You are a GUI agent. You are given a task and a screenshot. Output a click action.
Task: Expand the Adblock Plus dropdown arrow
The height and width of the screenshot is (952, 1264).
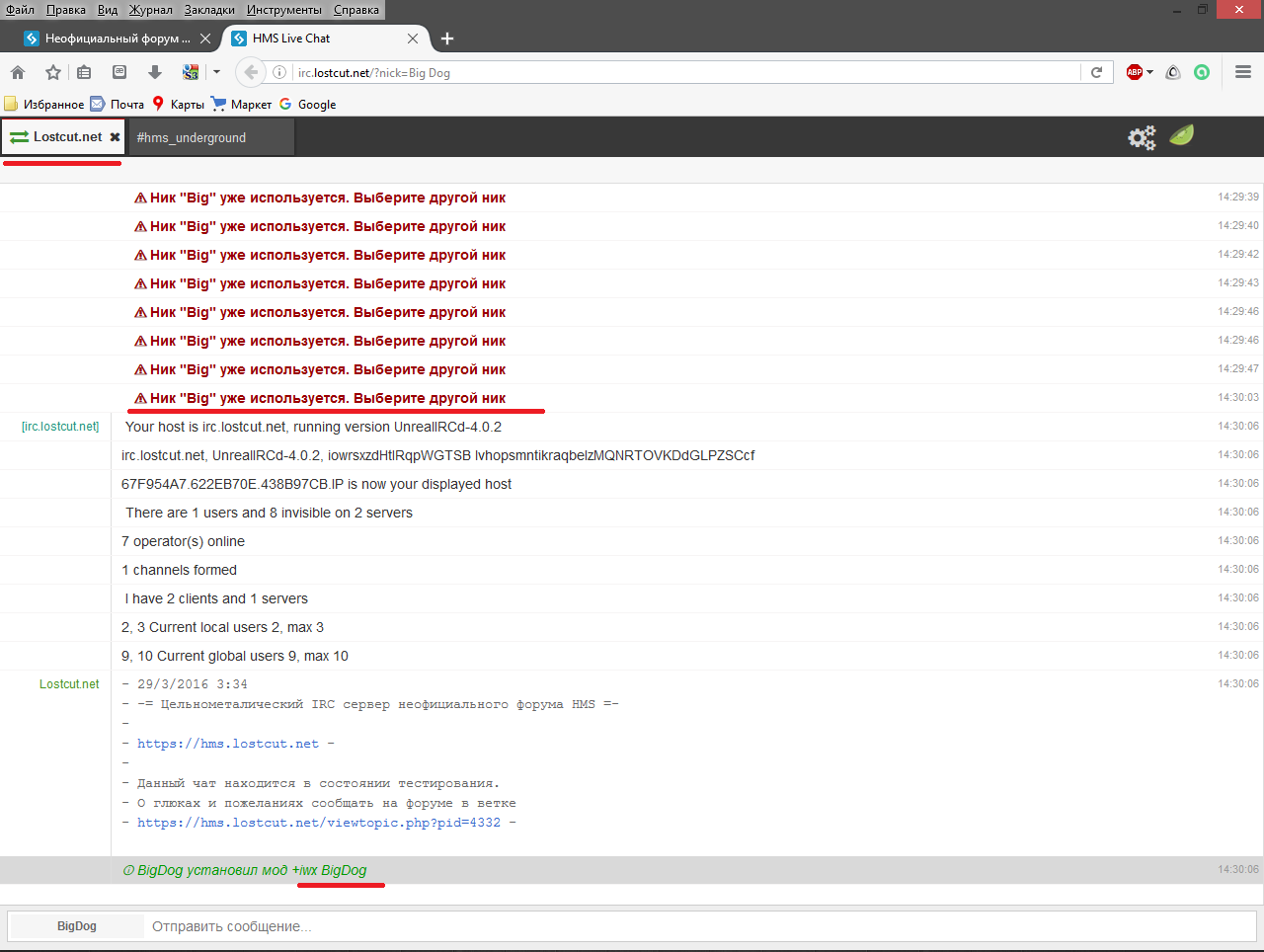(1150, 72)
